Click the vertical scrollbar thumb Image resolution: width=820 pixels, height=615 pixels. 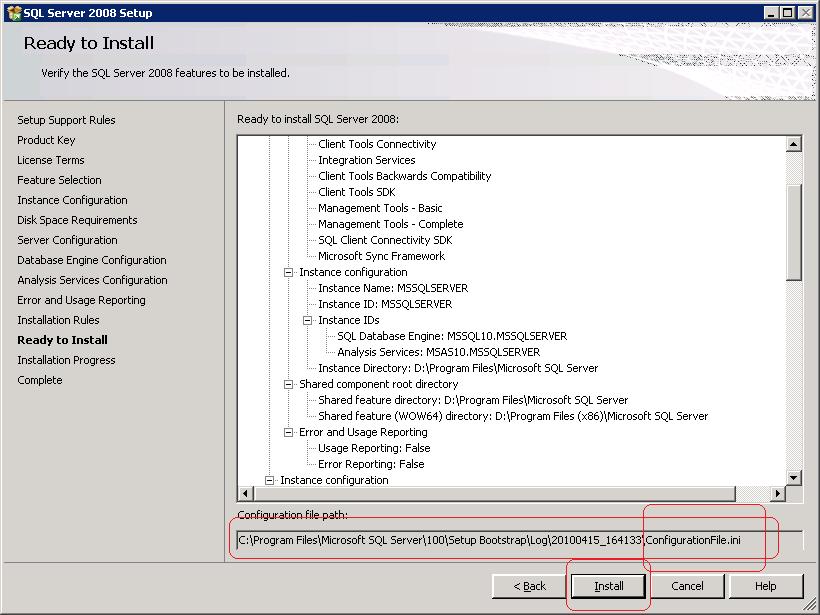tap(793, 232)
